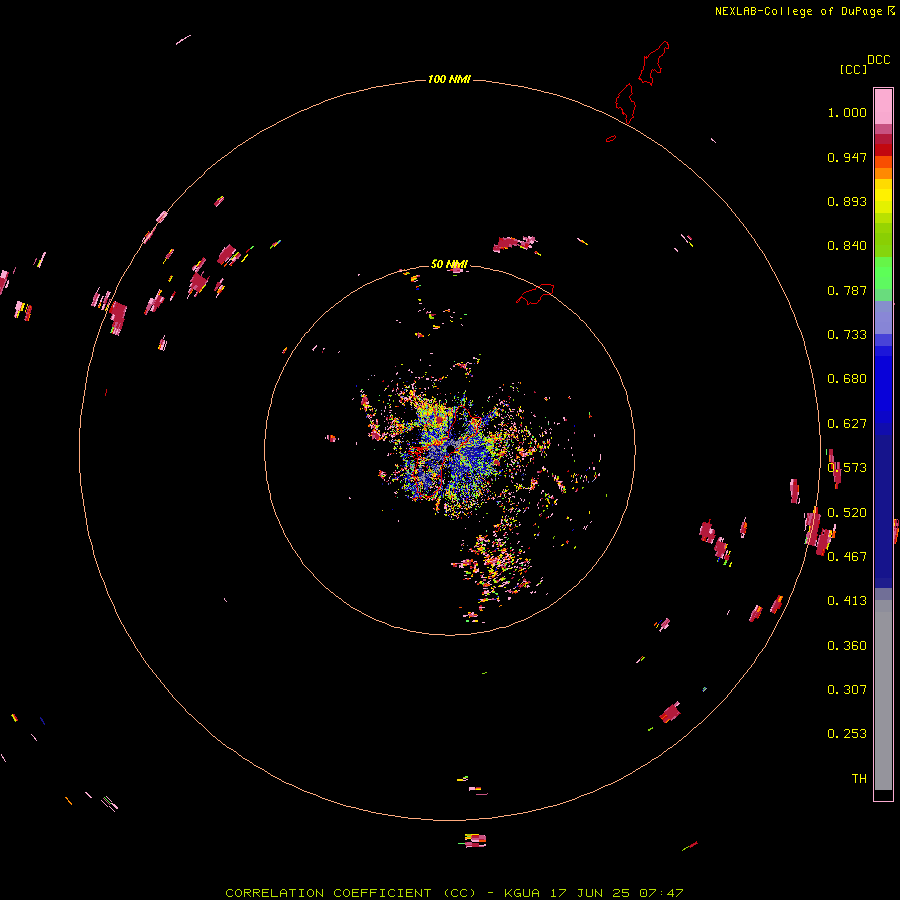900x900 pixels.
Task: Pick the bright green segment of the color bar
Action: coord(883,273)
